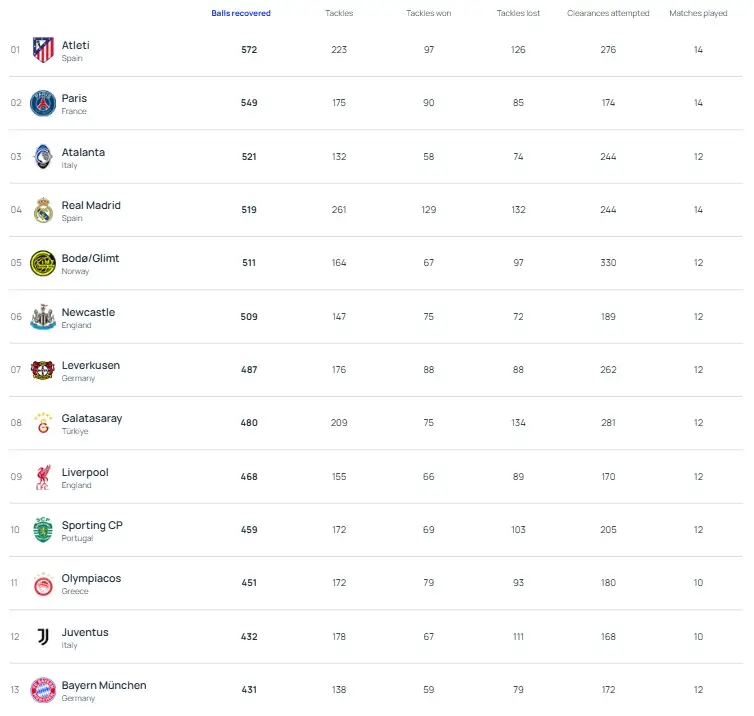Open the Sporting CP team link

coord(92,525)
